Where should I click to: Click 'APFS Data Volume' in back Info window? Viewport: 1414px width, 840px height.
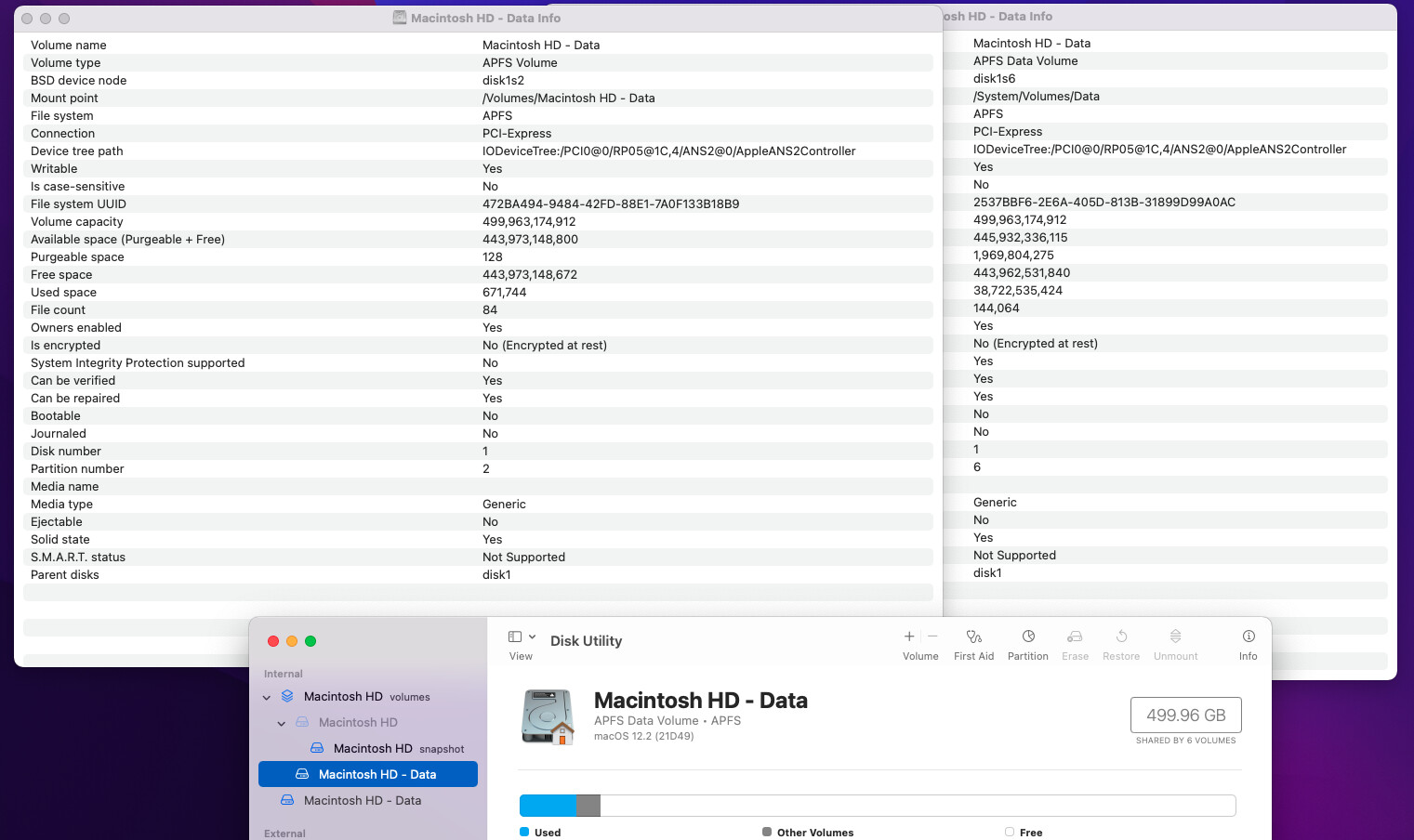(1025, 60)
